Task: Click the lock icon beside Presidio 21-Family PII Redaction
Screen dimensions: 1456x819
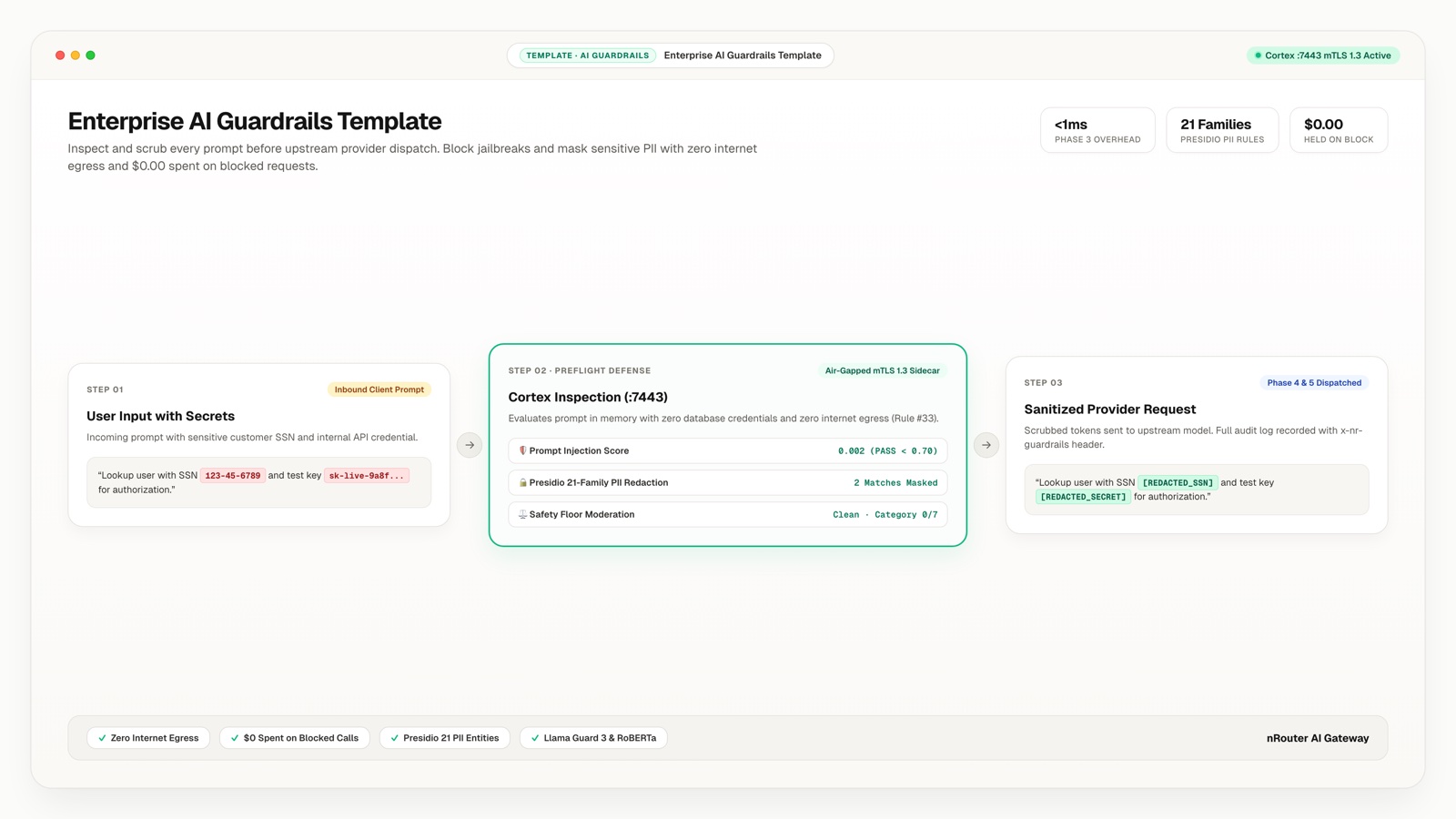Action: [x=522, y=482]
